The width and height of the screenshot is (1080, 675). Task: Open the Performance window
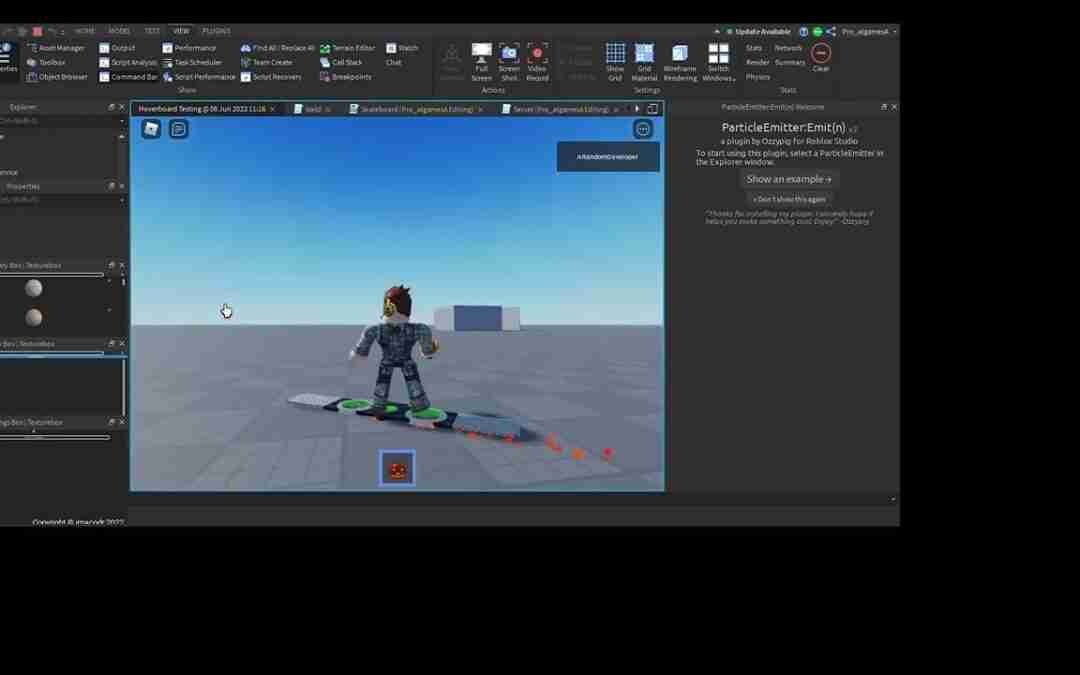point(189,48)
